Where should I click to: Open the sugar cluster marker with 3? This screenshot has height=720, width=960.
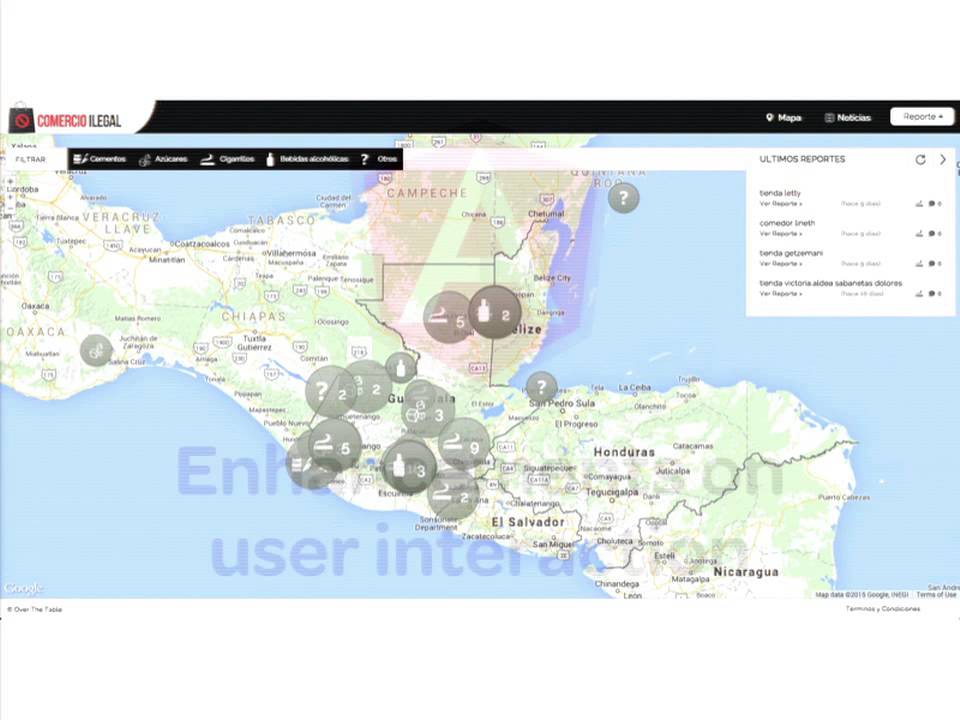pos(429,413)
